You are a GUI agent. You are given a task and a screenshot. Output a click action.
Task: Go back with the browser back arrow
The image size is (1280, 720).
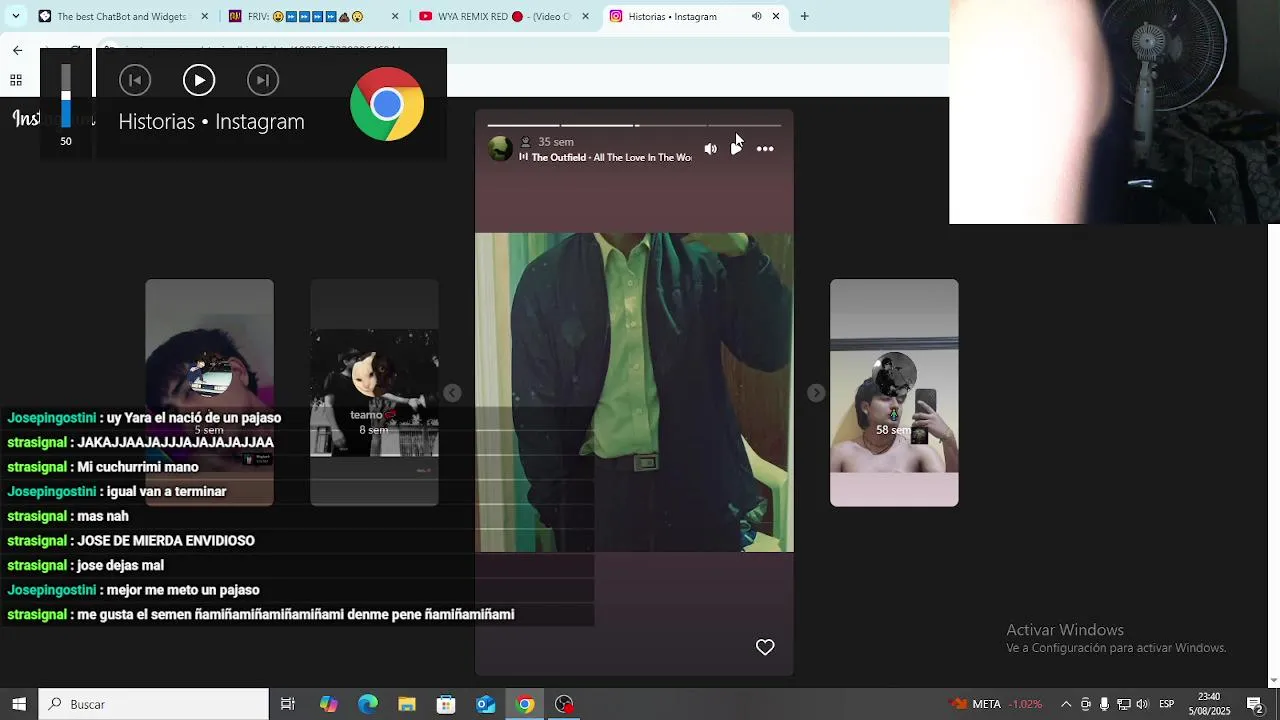pos(17,50)
